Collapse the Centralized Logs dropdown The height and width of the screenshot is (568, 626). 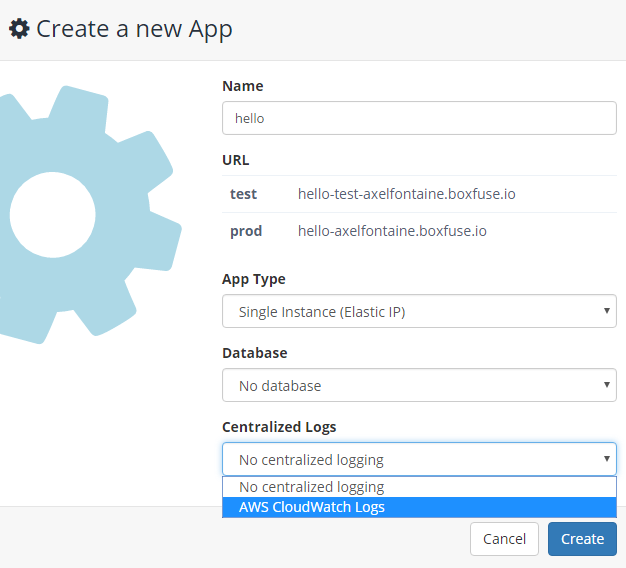419,459
